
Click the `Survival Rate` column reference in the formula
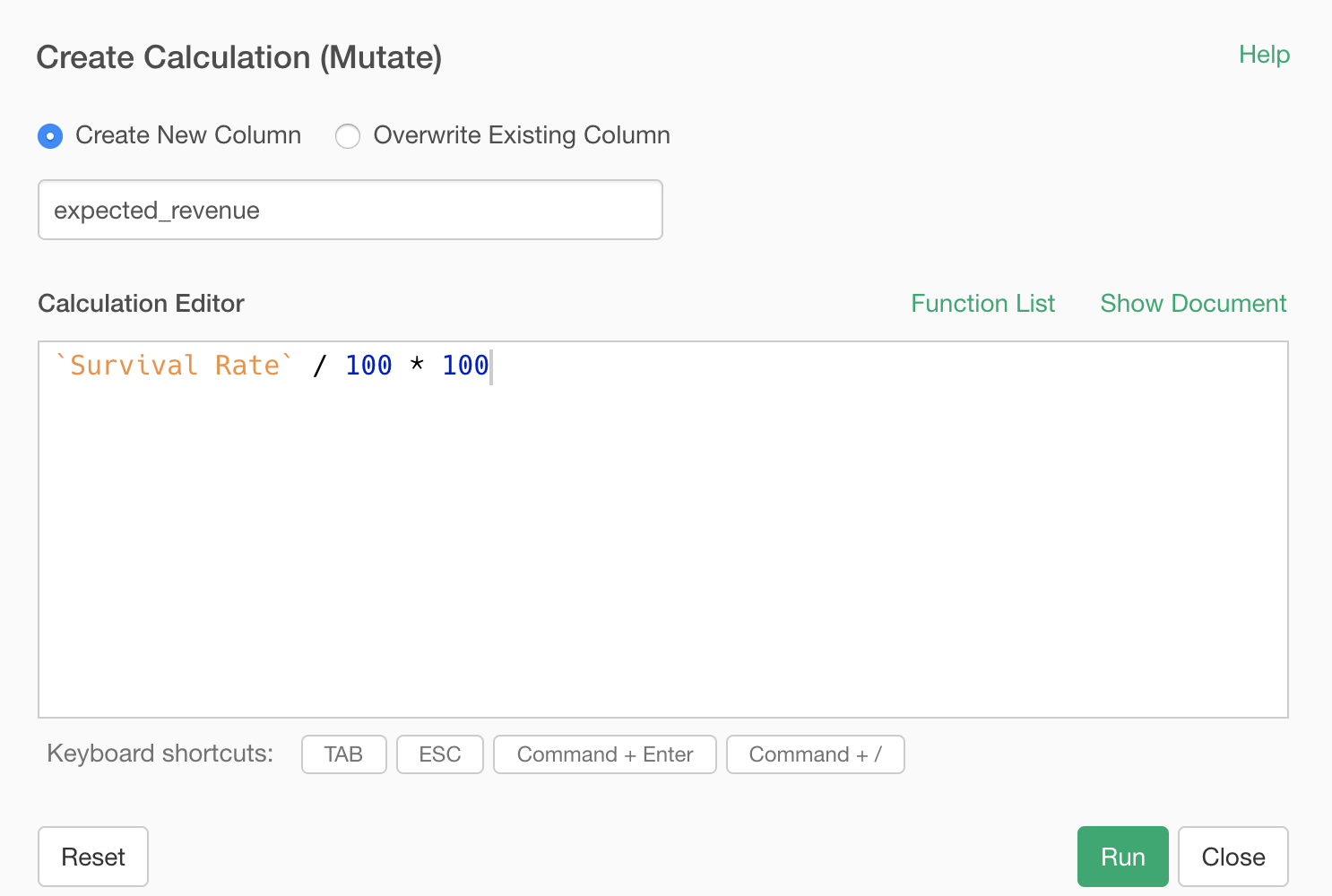pos(174,366)
